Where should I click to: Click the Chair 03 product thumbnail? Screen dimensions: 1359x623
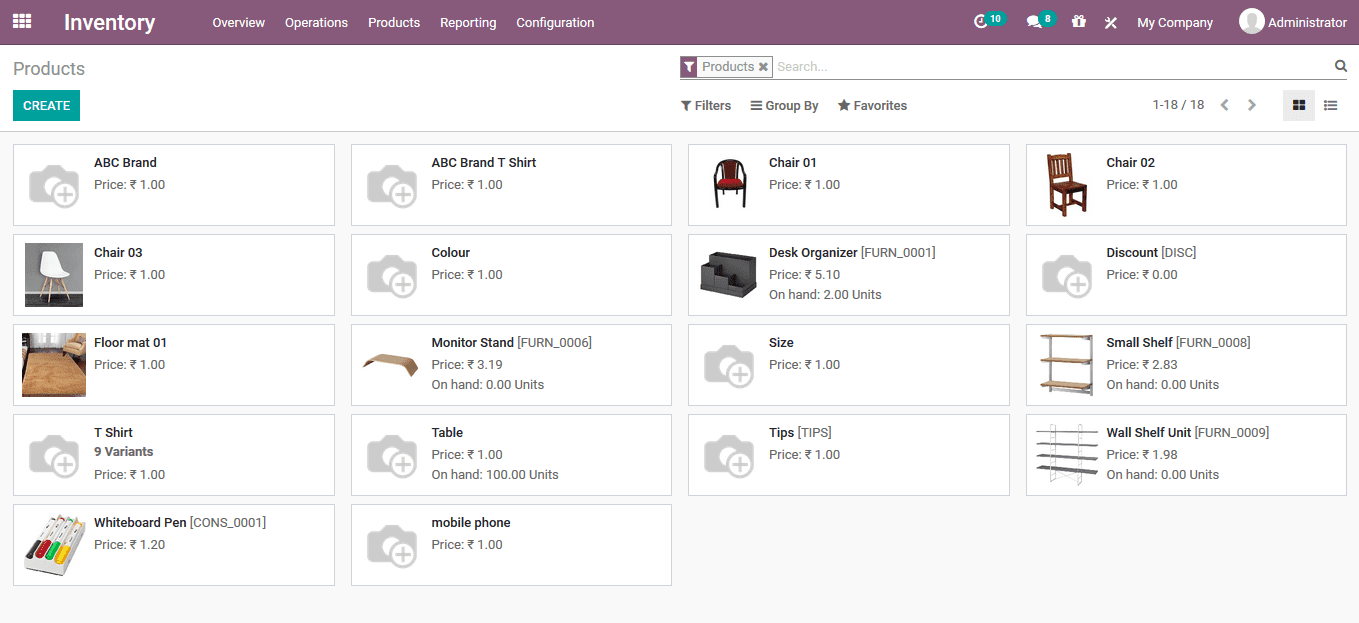click(53, 274)
